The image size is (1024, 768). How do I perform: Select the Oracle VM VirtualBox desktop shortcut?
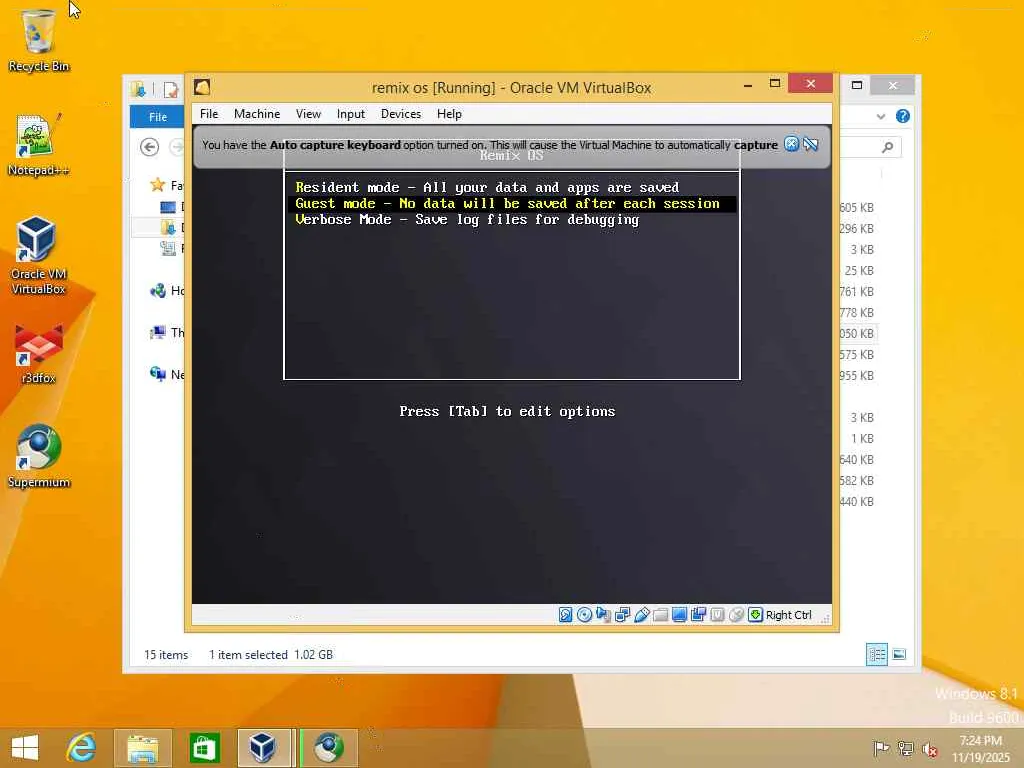coord(39,256)
